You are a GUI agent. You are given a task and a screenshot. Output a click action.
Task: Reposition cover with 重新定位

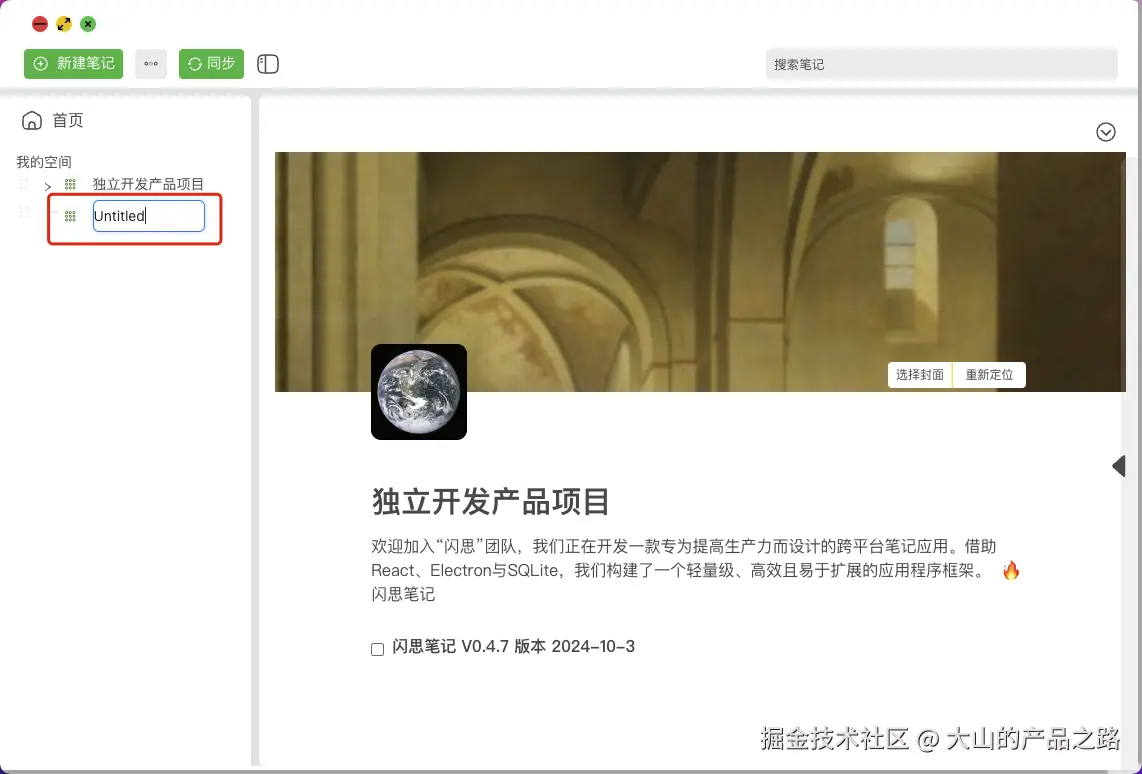tap(989, 374)
